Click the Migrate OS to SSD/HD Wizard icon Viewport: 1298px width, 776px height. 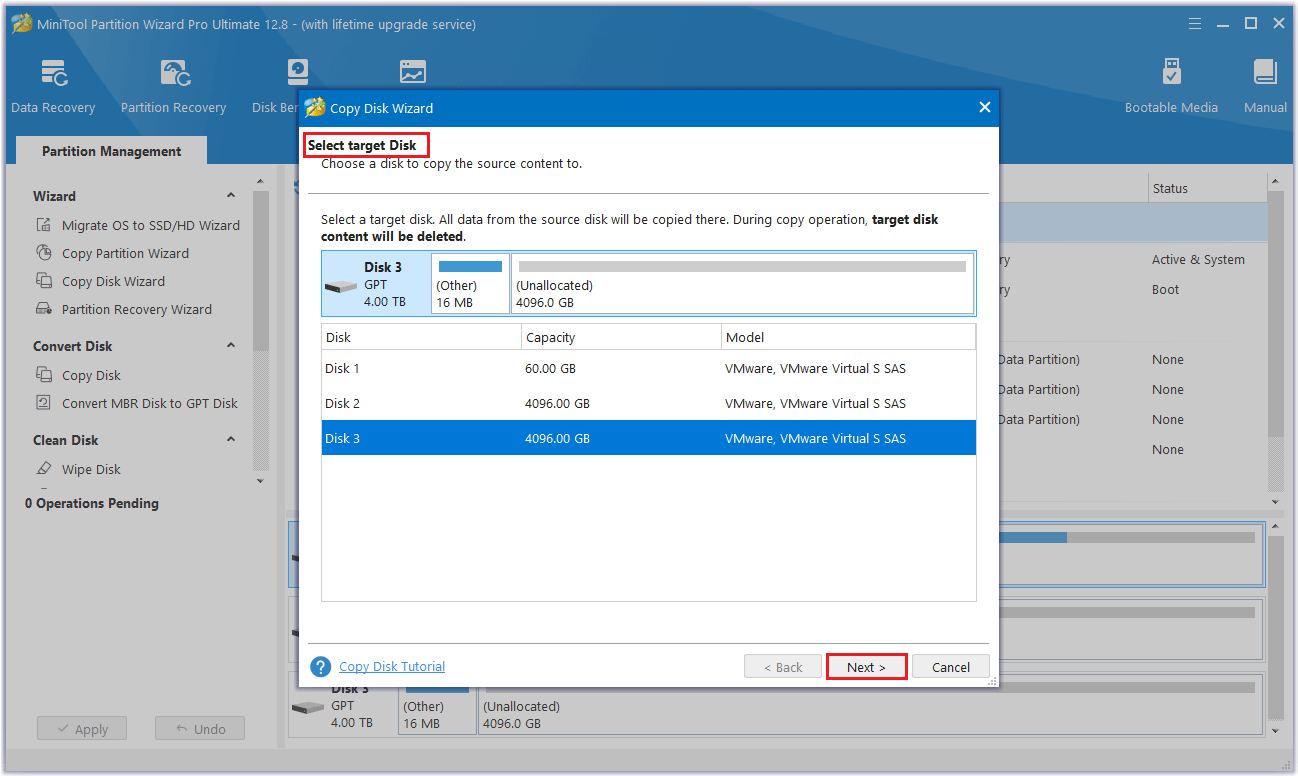point(44,225)
